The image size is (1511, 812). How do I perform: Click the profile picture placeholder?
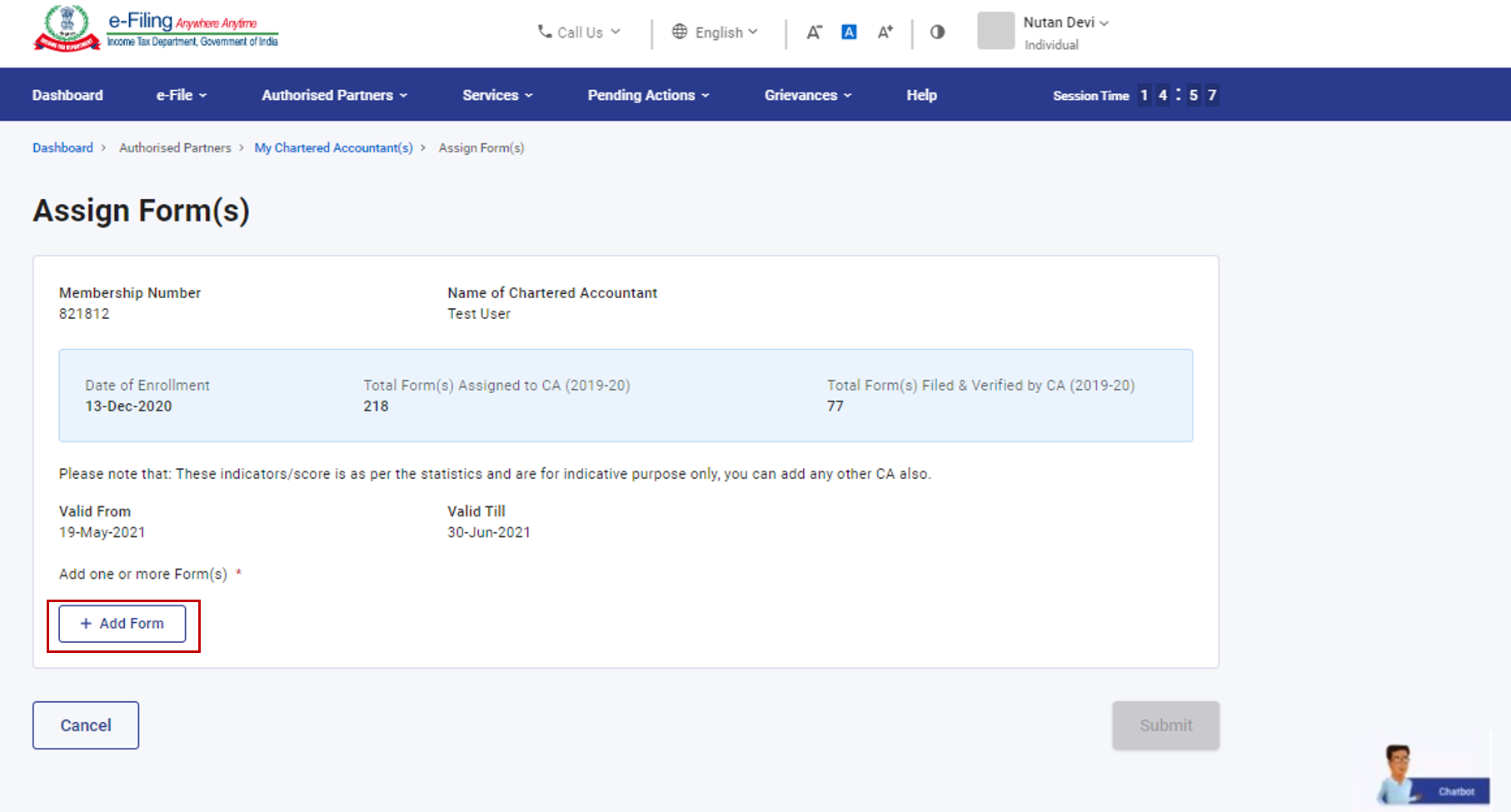[995, 31]
